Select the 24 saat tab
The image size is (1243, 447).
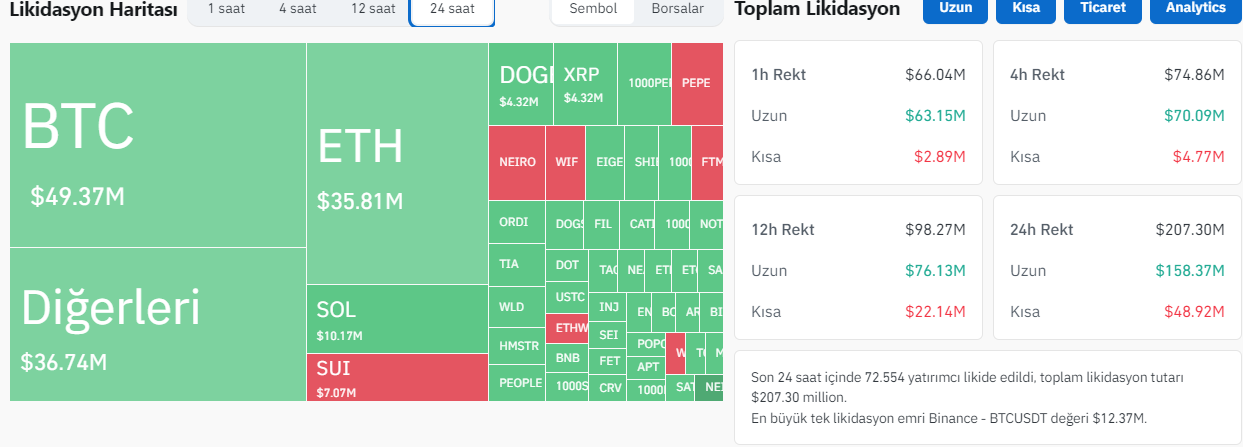452,9
